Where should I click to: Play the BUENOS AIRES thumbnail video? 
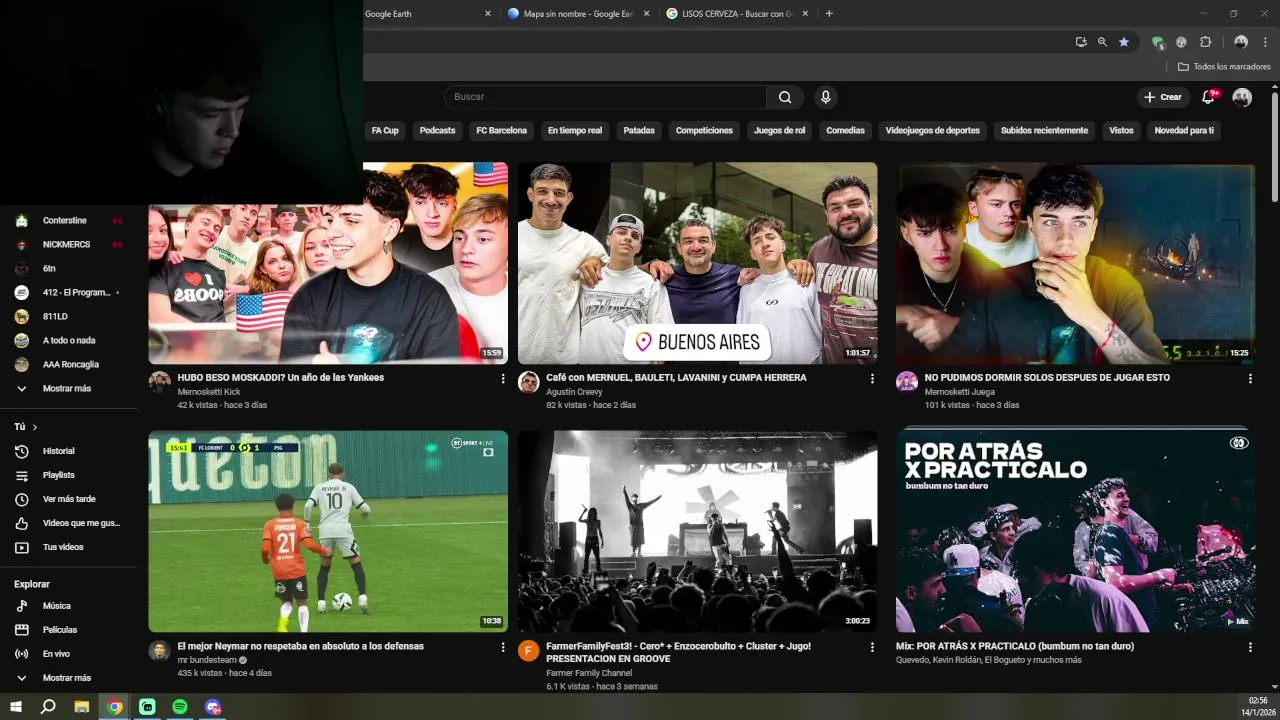click(697, 263)
